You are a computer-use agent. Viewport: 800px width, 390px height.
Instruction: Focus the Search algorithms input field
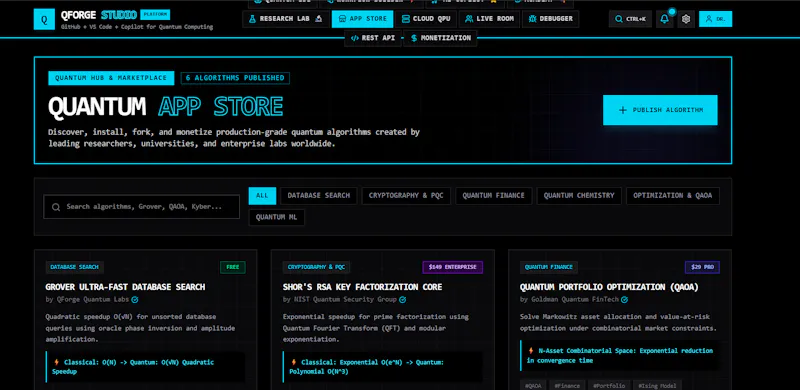[x=141, y=207]
